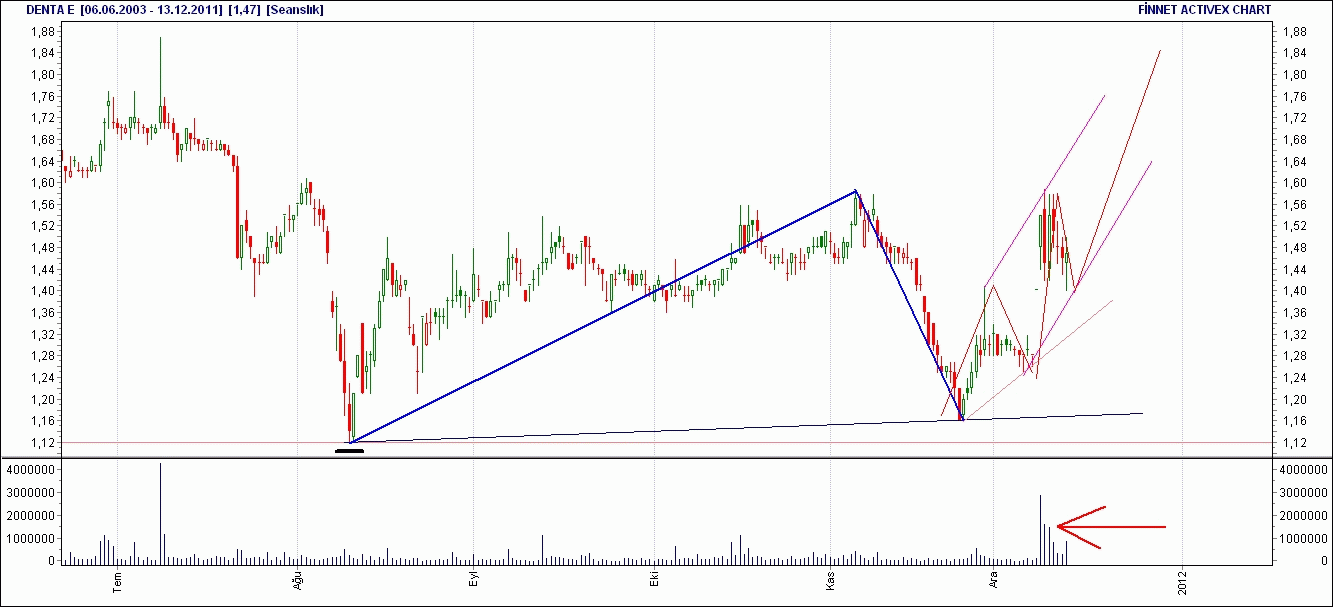The height and width of the screenshot is (607, 1333).
Task: Click the 1,84 price label on right axis
Action: pos(1294,53)
